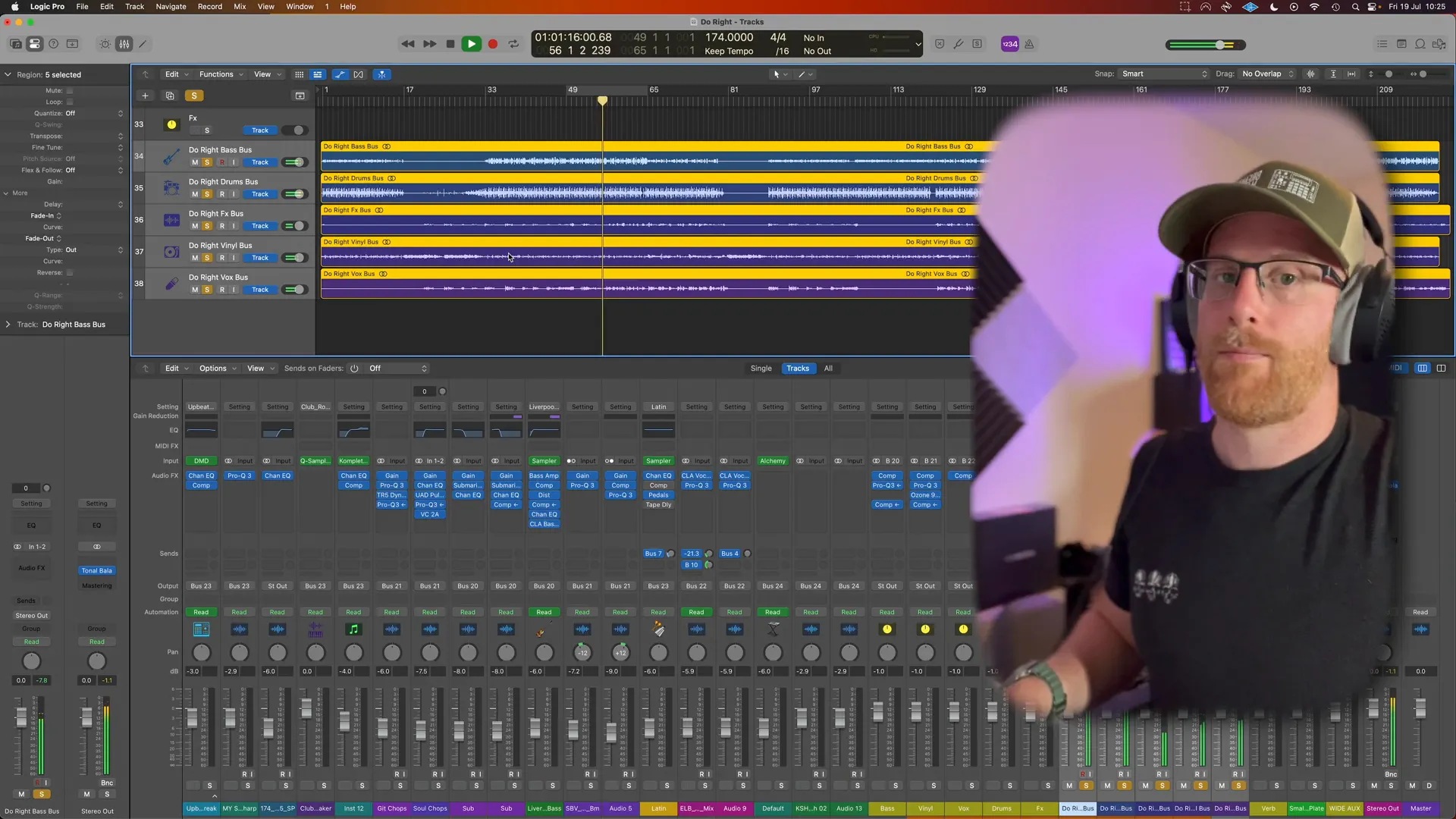Viewport: 1456px width, 819px height.
Task: Solo the Do Right Drums Bus track
Action: 207,194
